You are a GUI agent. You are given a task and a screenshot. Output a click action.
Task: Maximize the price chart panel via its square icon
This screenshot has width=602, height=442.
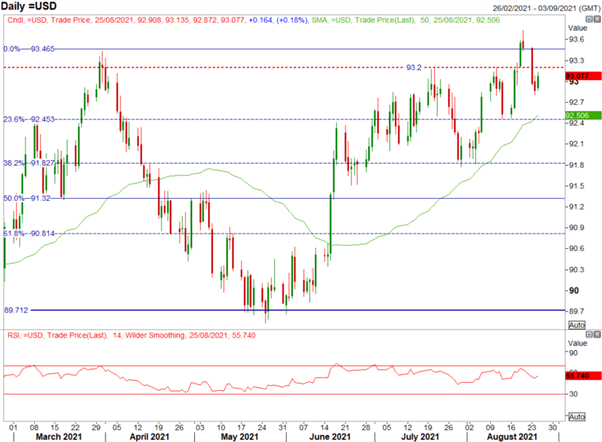coord(589,19)
